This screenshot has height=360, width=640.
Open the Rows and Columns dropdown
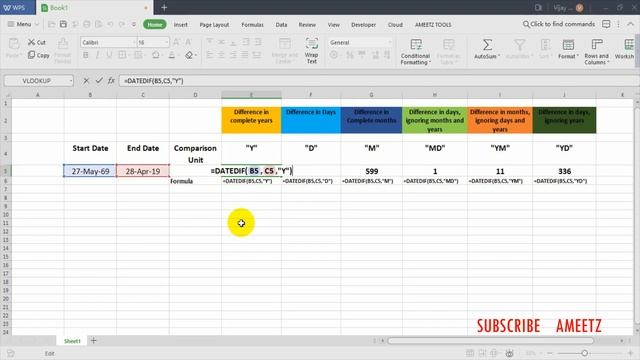tap(596, 51)
